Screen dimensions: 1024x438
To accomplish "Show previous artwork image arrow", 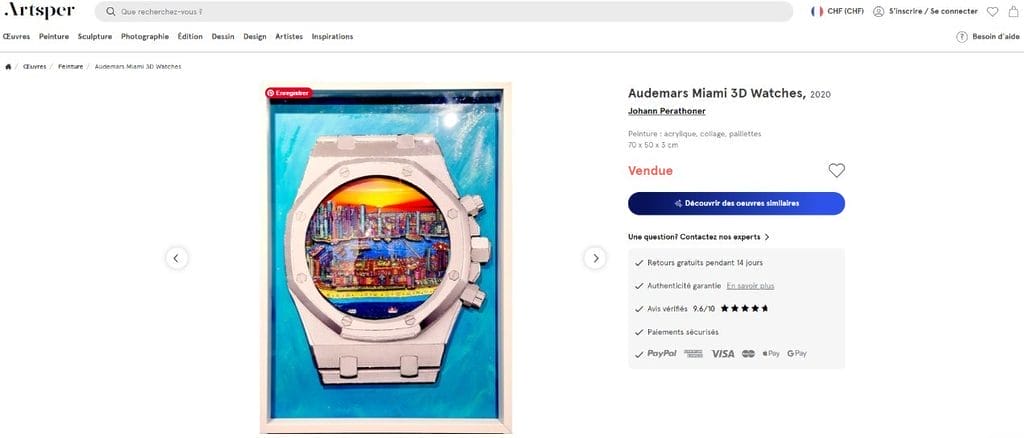I will tap(176, 258).
